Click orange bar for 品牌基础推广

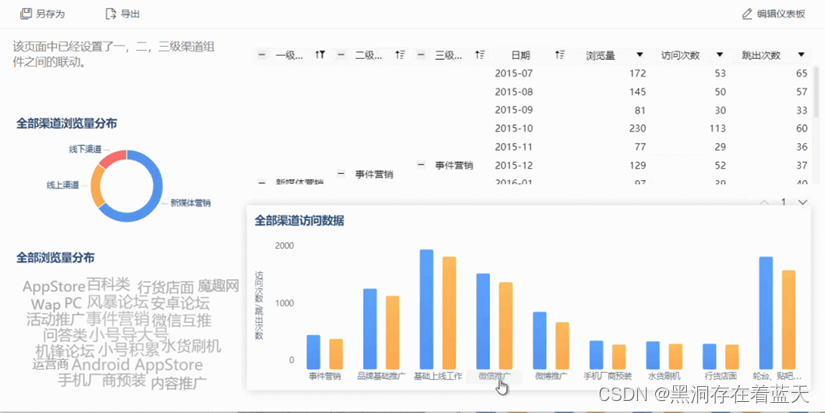point(393,333)
